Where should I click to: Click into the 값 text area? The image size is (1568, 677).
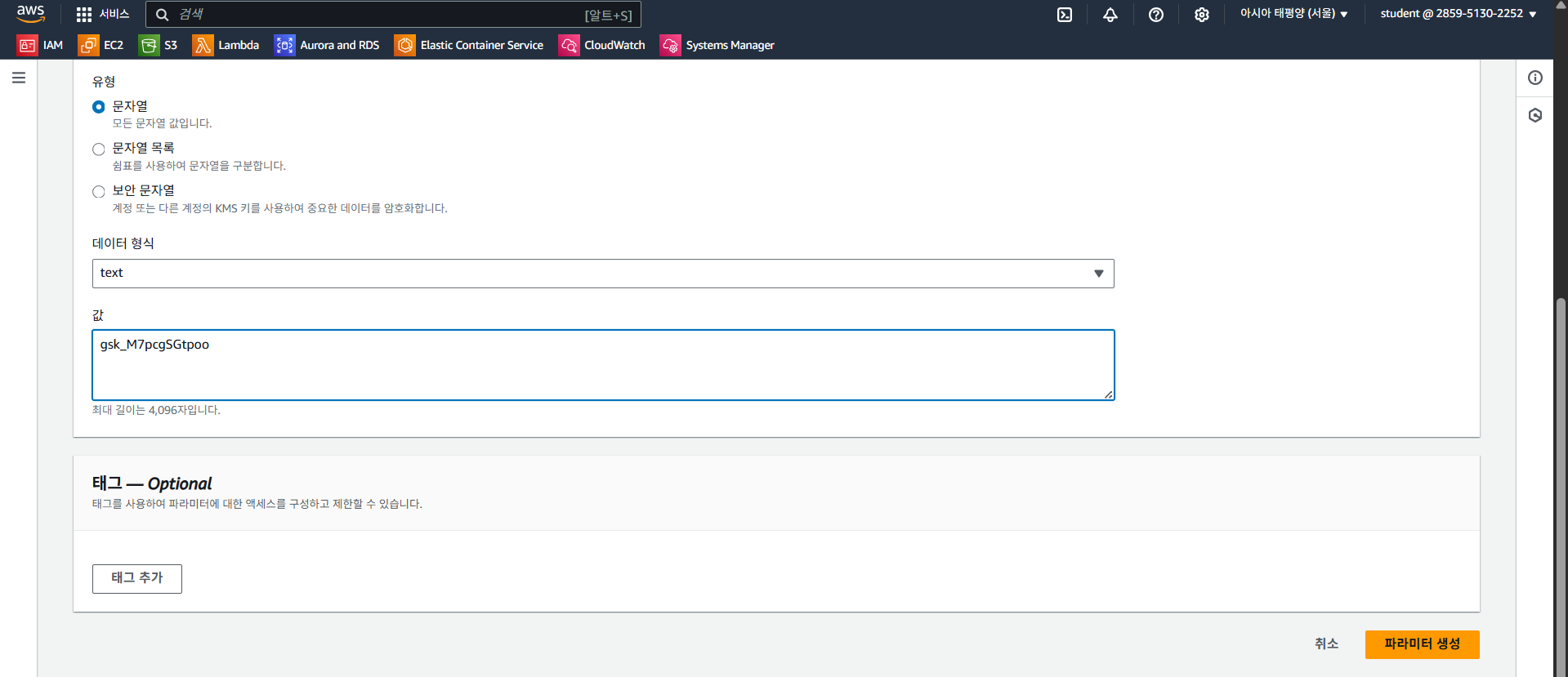pyautogui.click(x=603, y=365)
